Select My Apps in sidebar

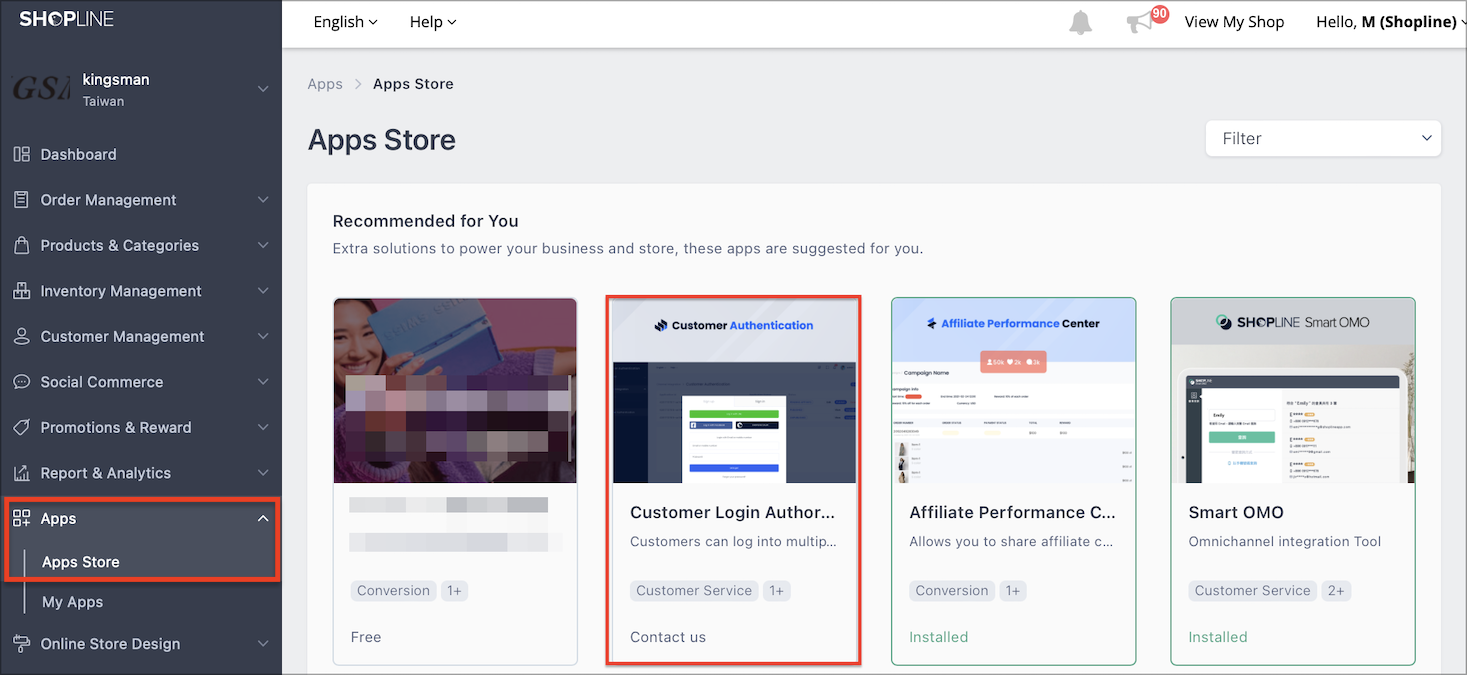72,602
